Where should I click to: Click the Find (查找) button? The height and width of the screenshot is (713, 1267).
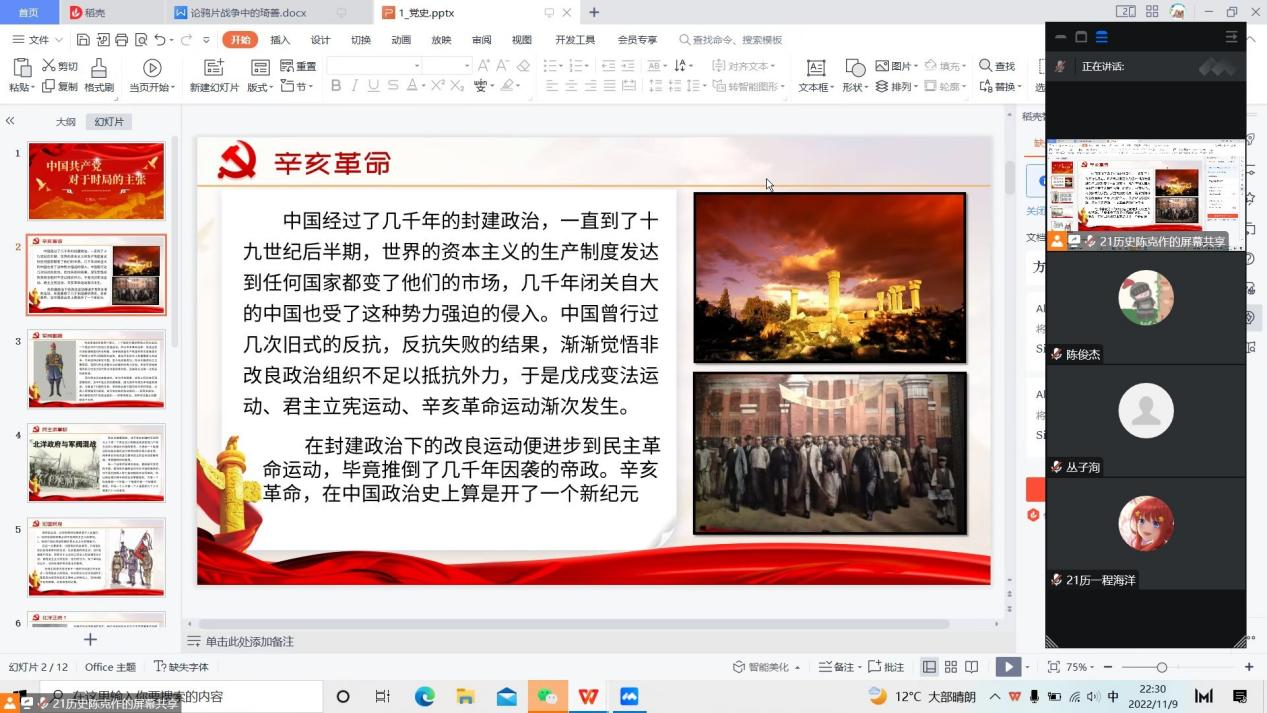click(997, 66)
